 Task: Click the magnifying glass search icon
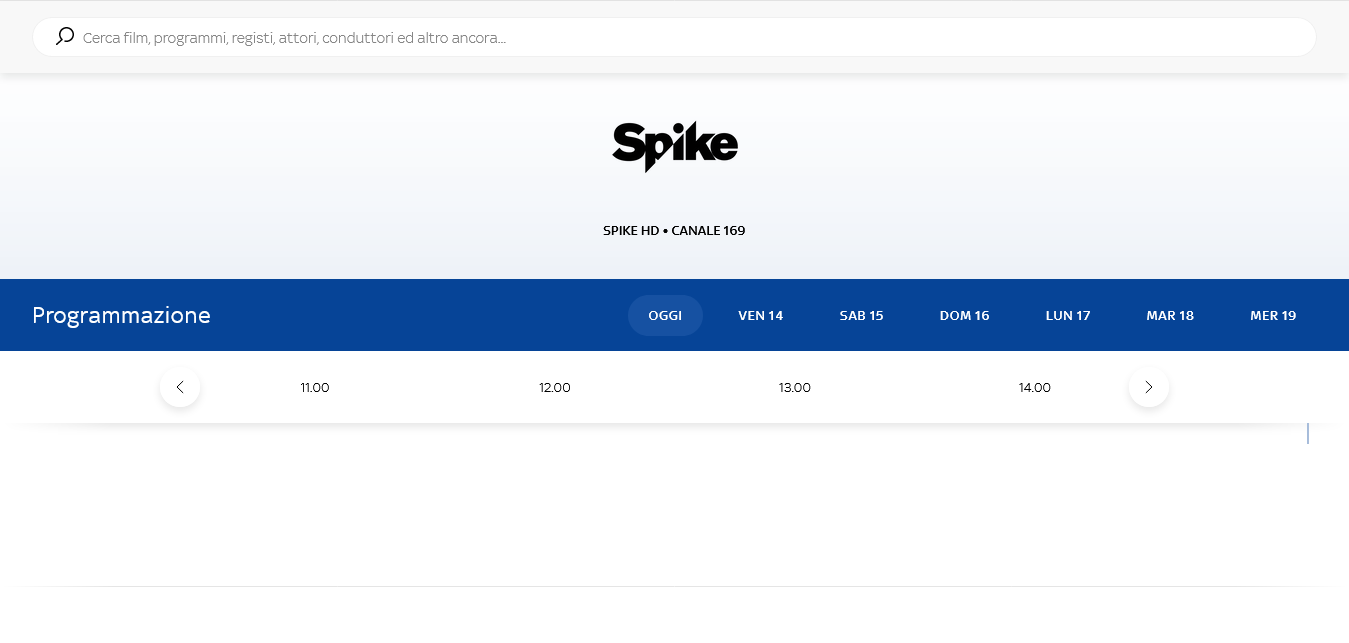coord(65,37)
